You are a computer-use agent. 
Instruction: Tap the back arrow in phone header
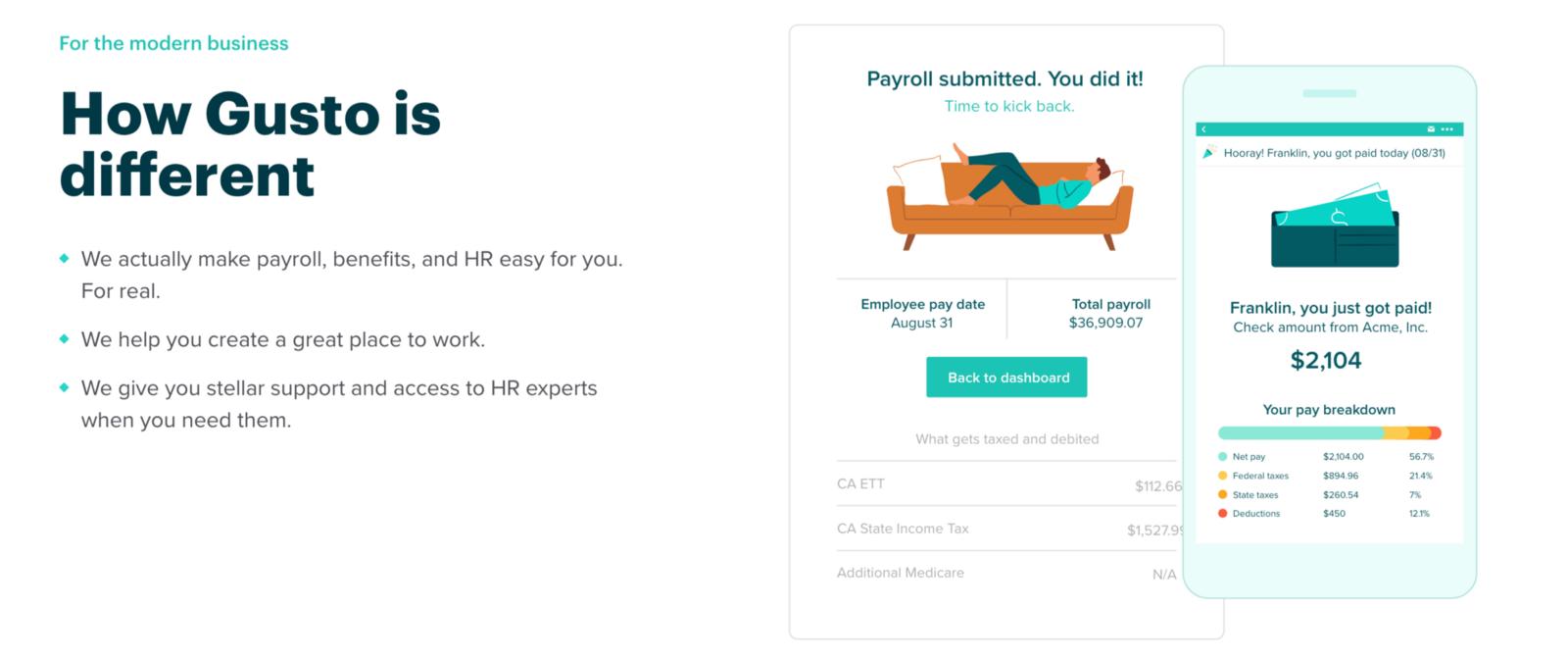click(1203, 129)
